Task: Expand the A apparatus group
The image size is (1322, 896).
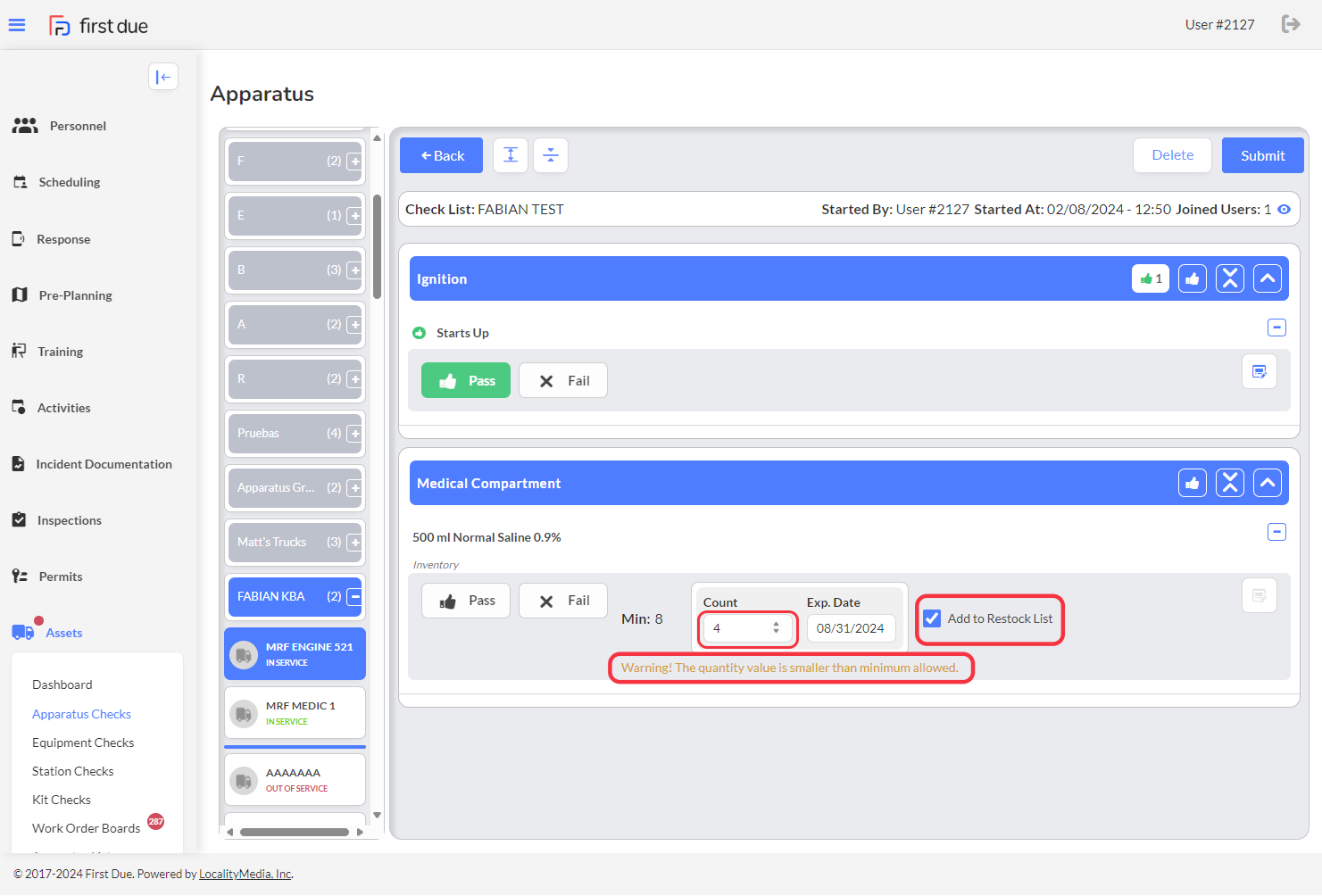Action: [x=354, y=325]
